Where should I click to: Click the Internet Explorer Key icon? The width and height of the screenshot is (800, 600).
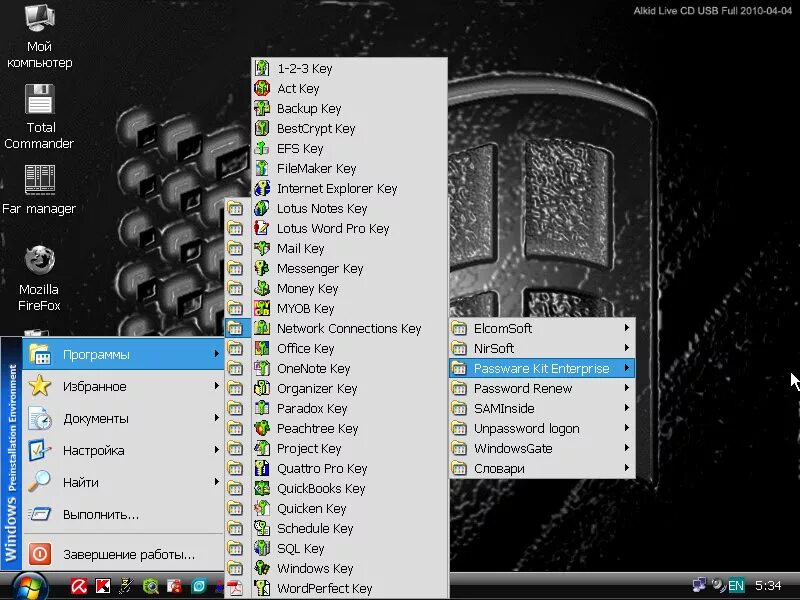point(262,188)
